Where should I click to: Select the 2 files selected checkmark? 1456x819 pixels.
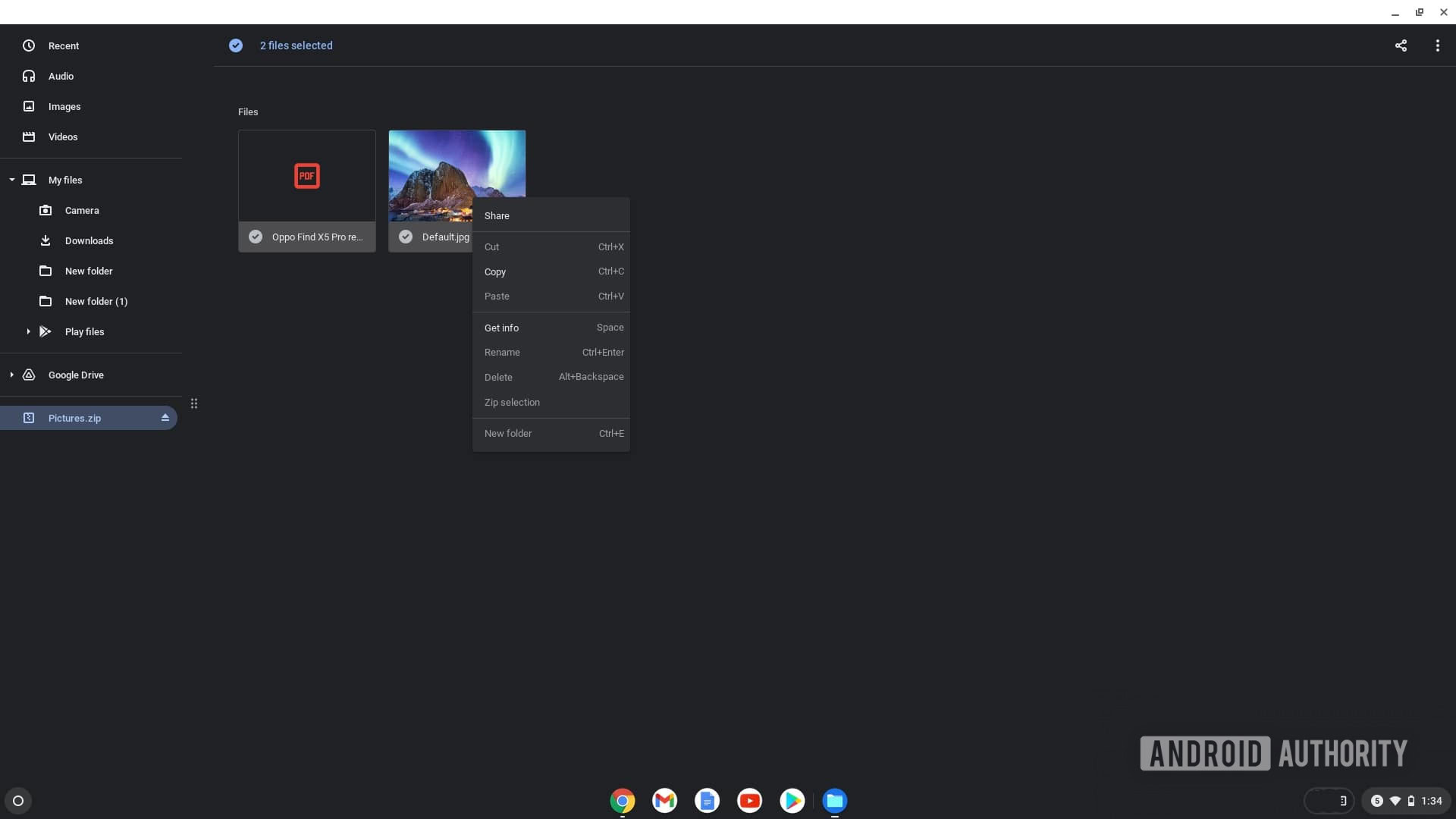(234, 45)
